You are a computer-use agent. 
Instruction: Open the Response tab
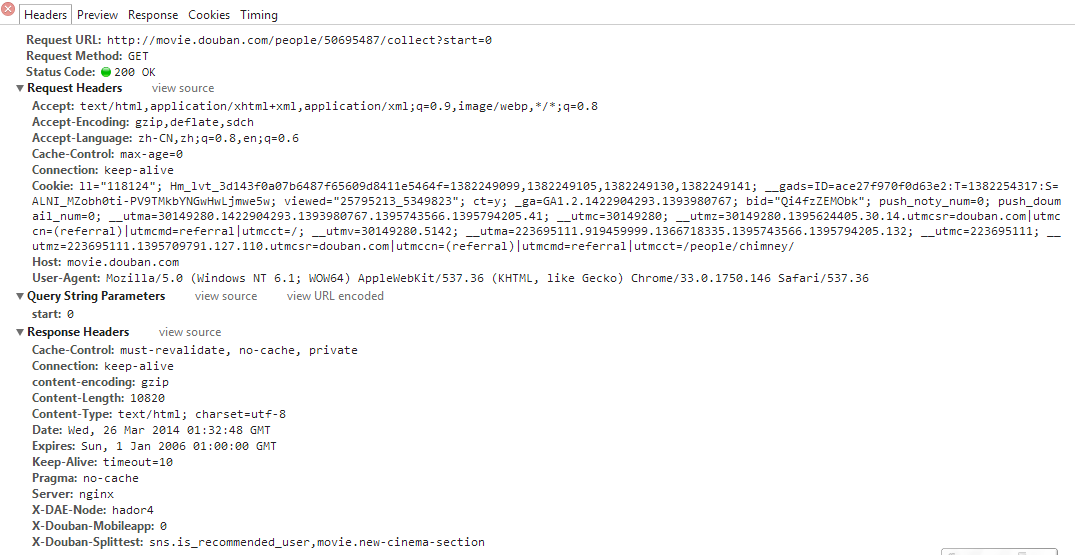[153, 14]
